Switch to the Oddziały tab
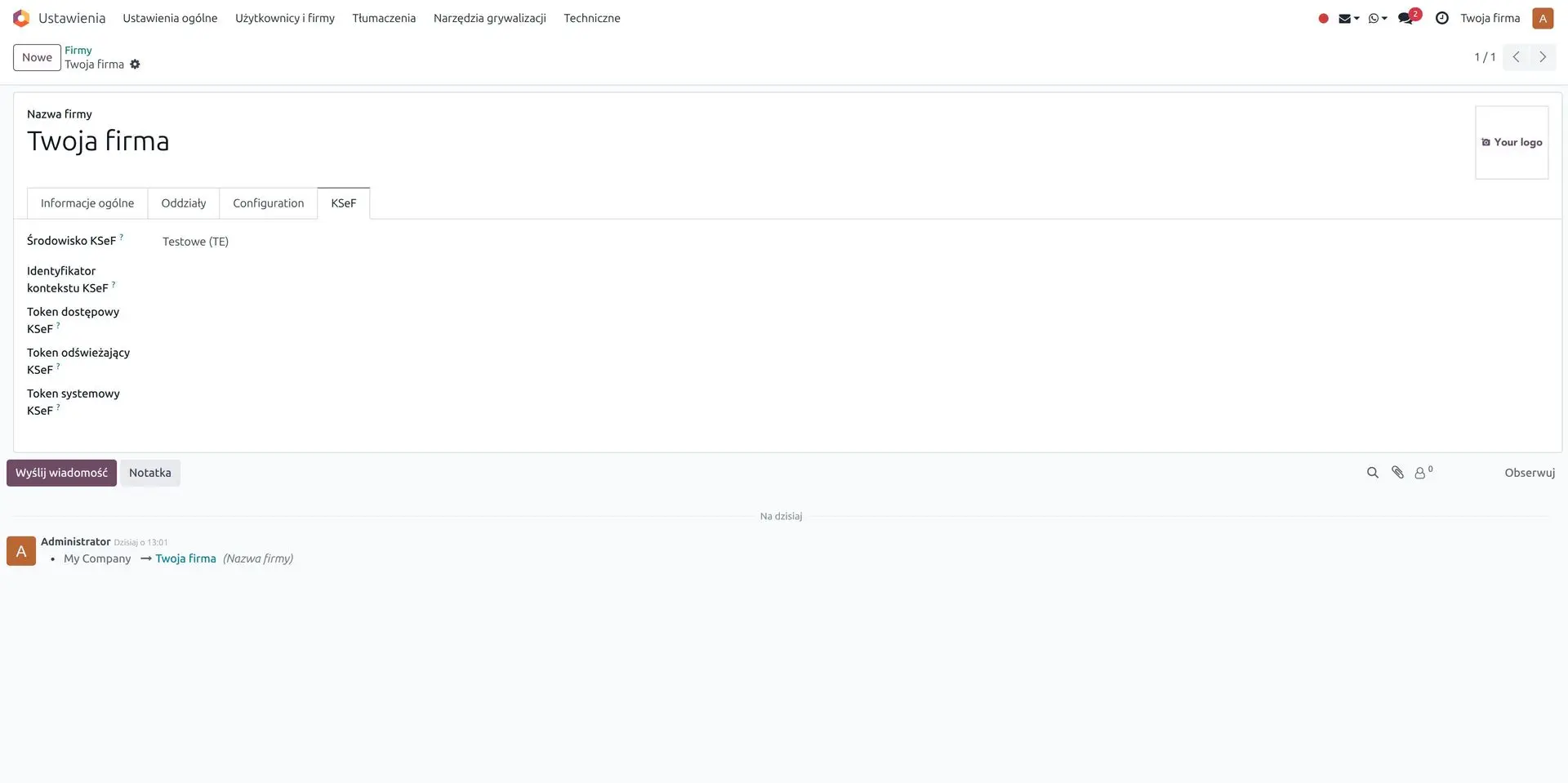This screenshot has height=783, width=1568. [x=184, y=203]
